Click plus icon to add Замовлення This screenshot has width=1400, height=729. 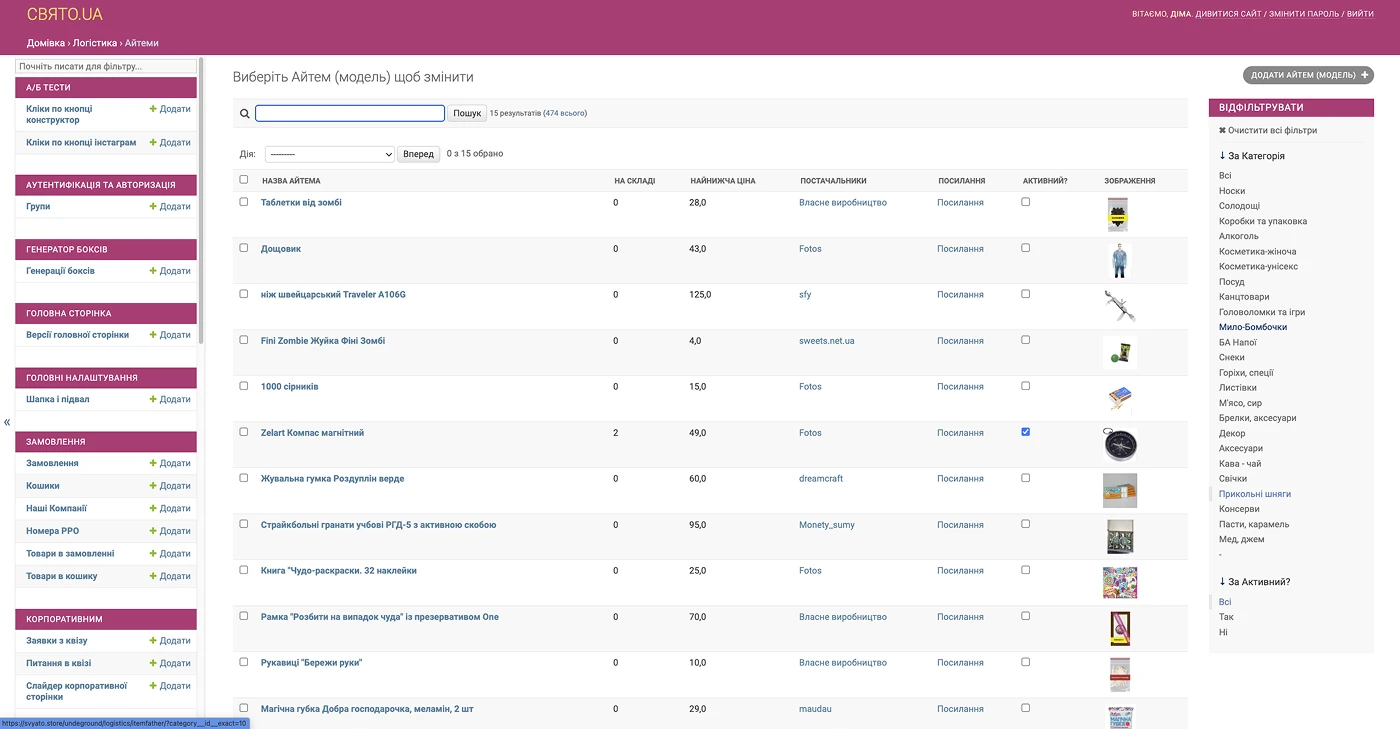pyautogui.click(x=153, y=463)
